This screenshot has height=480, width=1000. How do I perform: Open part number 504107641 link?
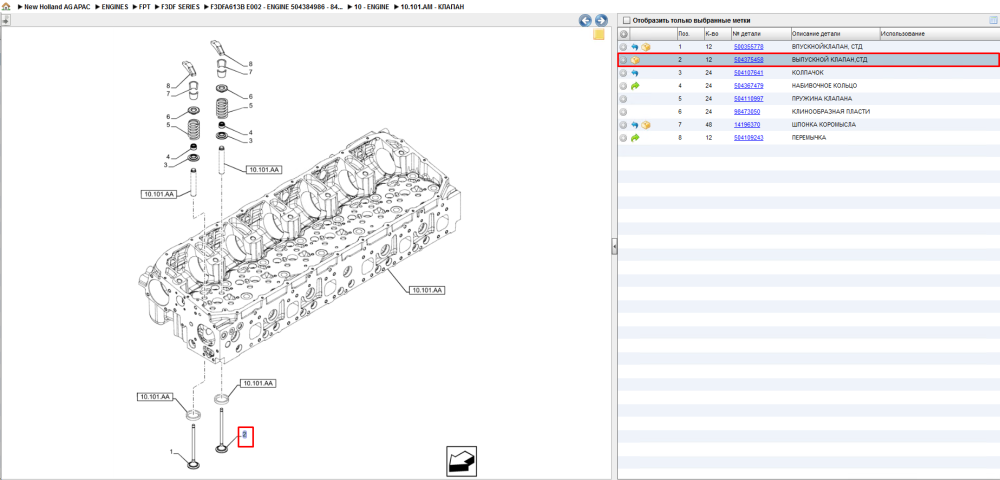pos(749,73)
